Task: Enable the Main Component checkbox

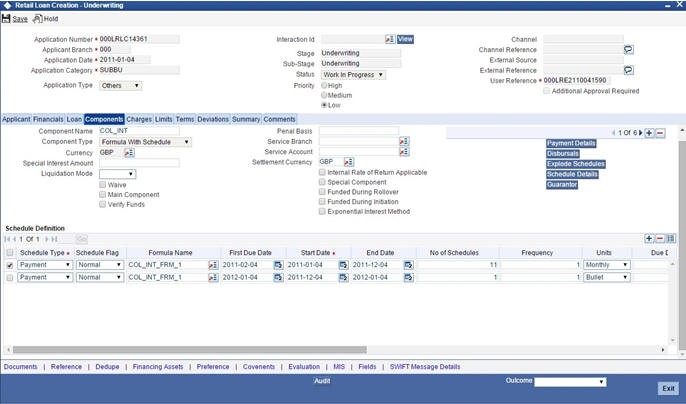Action: pos(102,194)
